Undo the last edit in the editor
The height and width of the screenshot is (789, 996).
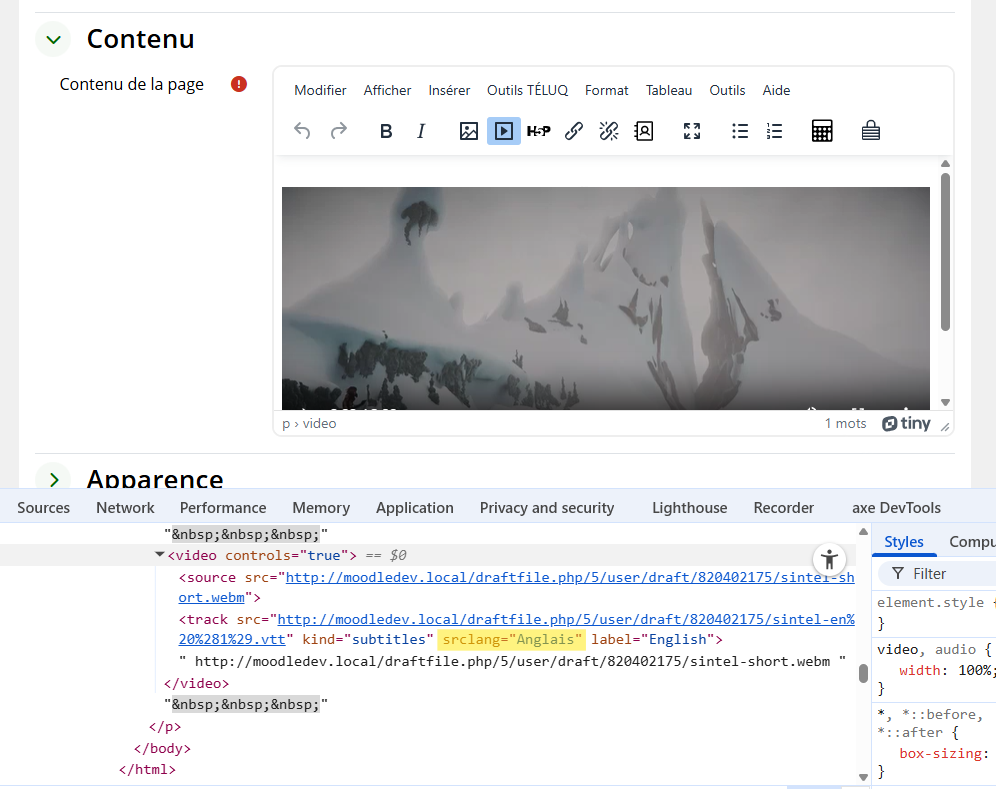(302, 131)
